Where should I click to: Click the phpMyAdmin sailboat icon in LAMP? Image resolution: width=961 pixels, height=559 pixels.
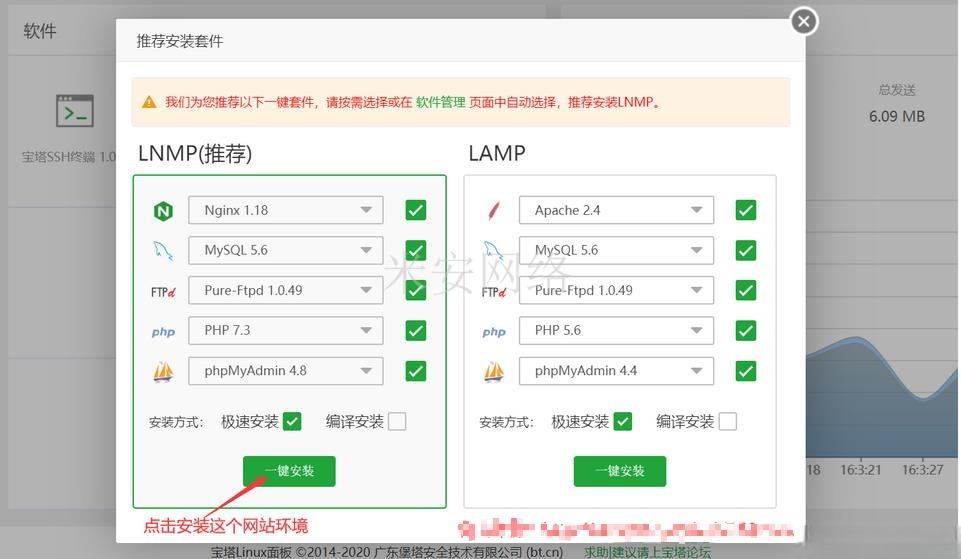point(494,371)
